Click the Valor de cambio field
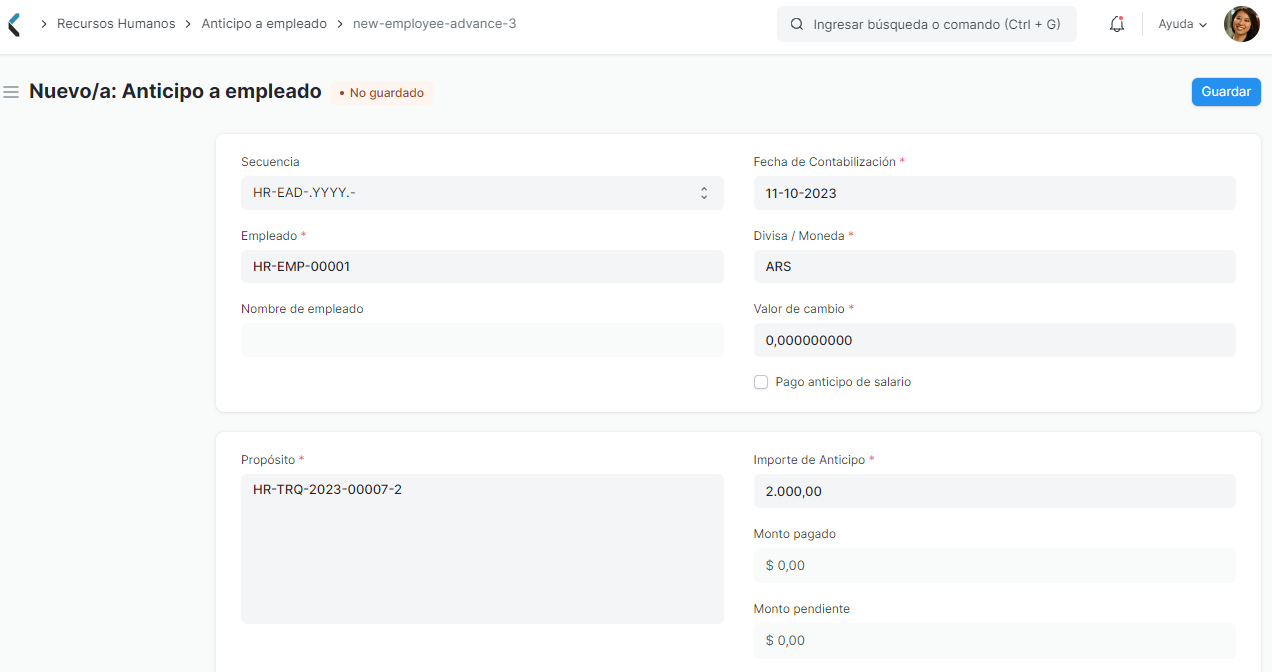 pos(995,340)
